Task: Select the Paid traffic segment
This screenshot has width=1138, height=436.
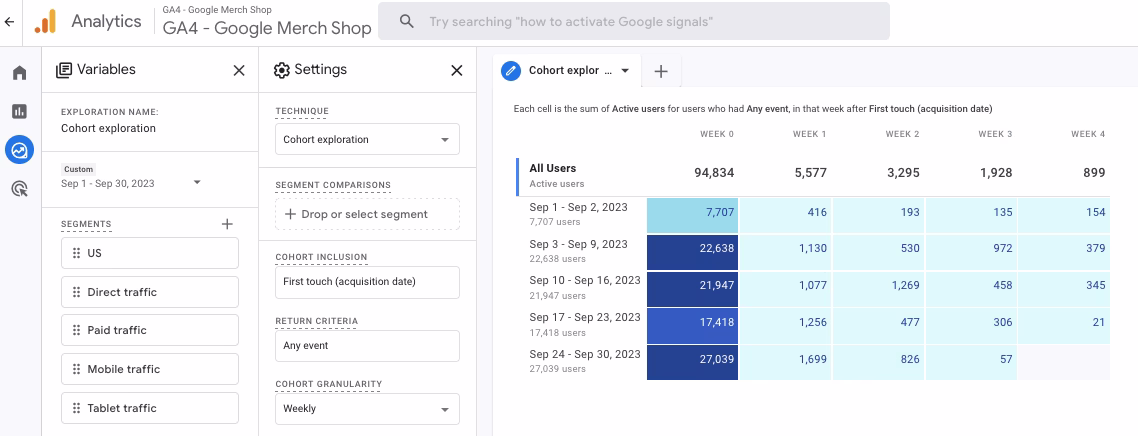Action: (150, 330)
